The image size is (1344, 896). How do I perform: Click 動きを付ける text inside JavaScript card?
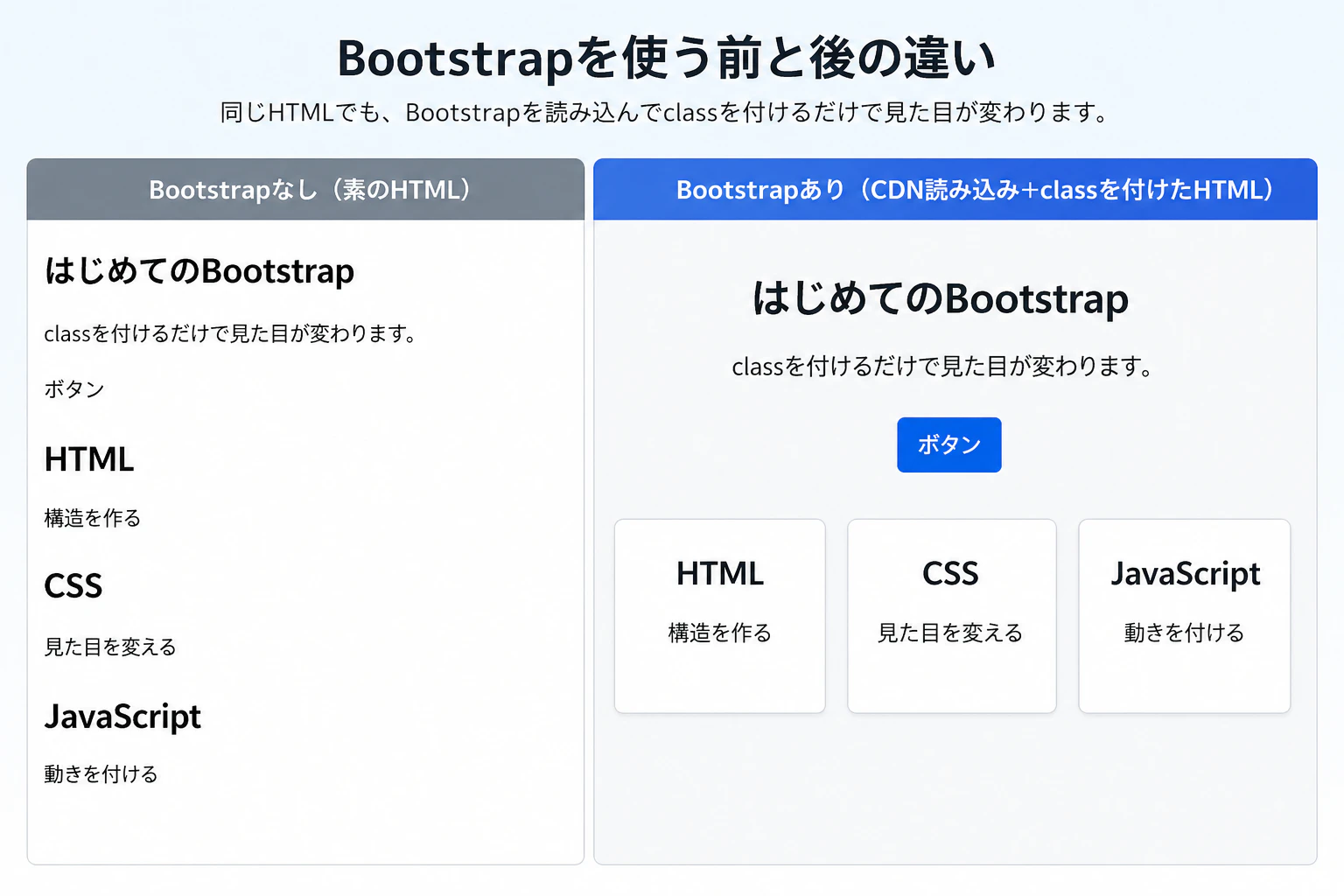point(1184,633)
